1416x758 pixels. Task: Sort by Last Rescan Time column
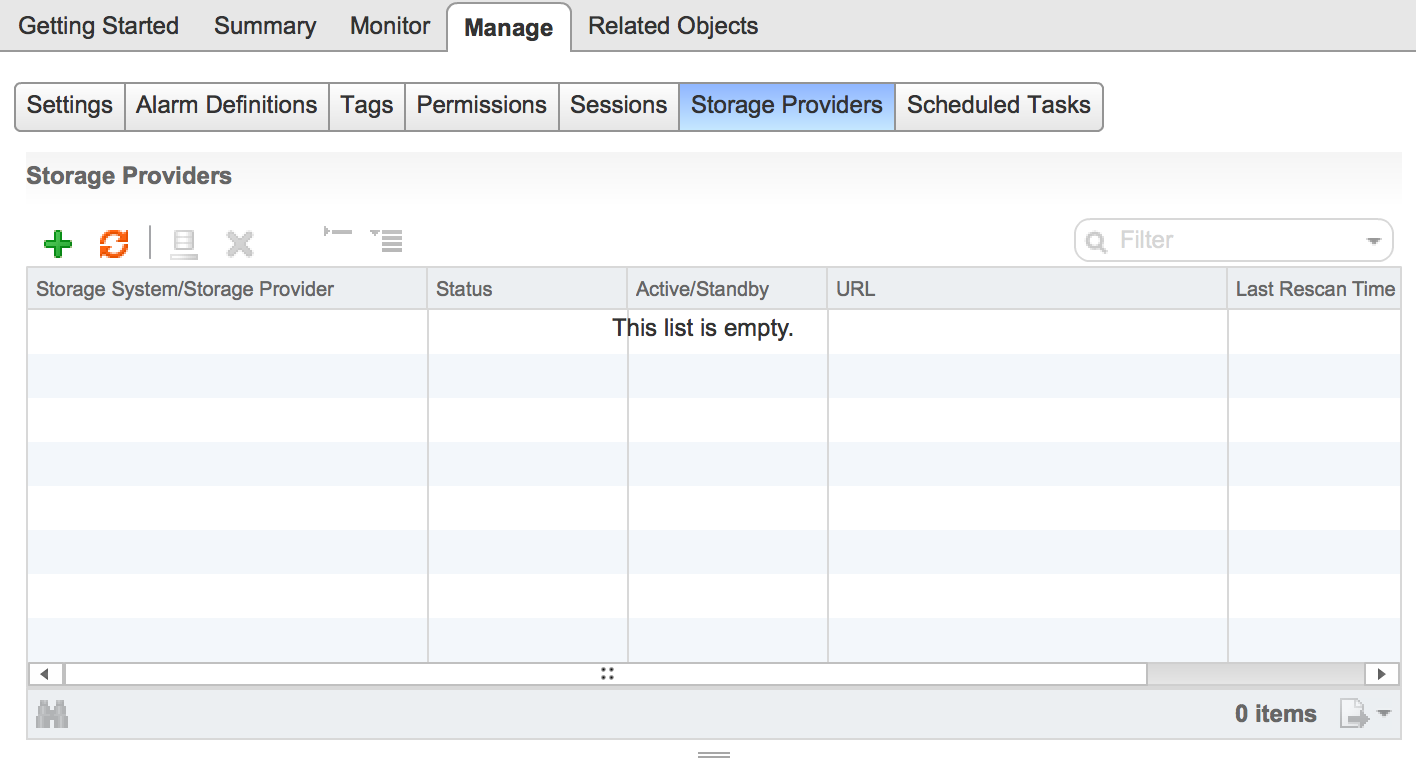pos(1314,289)
